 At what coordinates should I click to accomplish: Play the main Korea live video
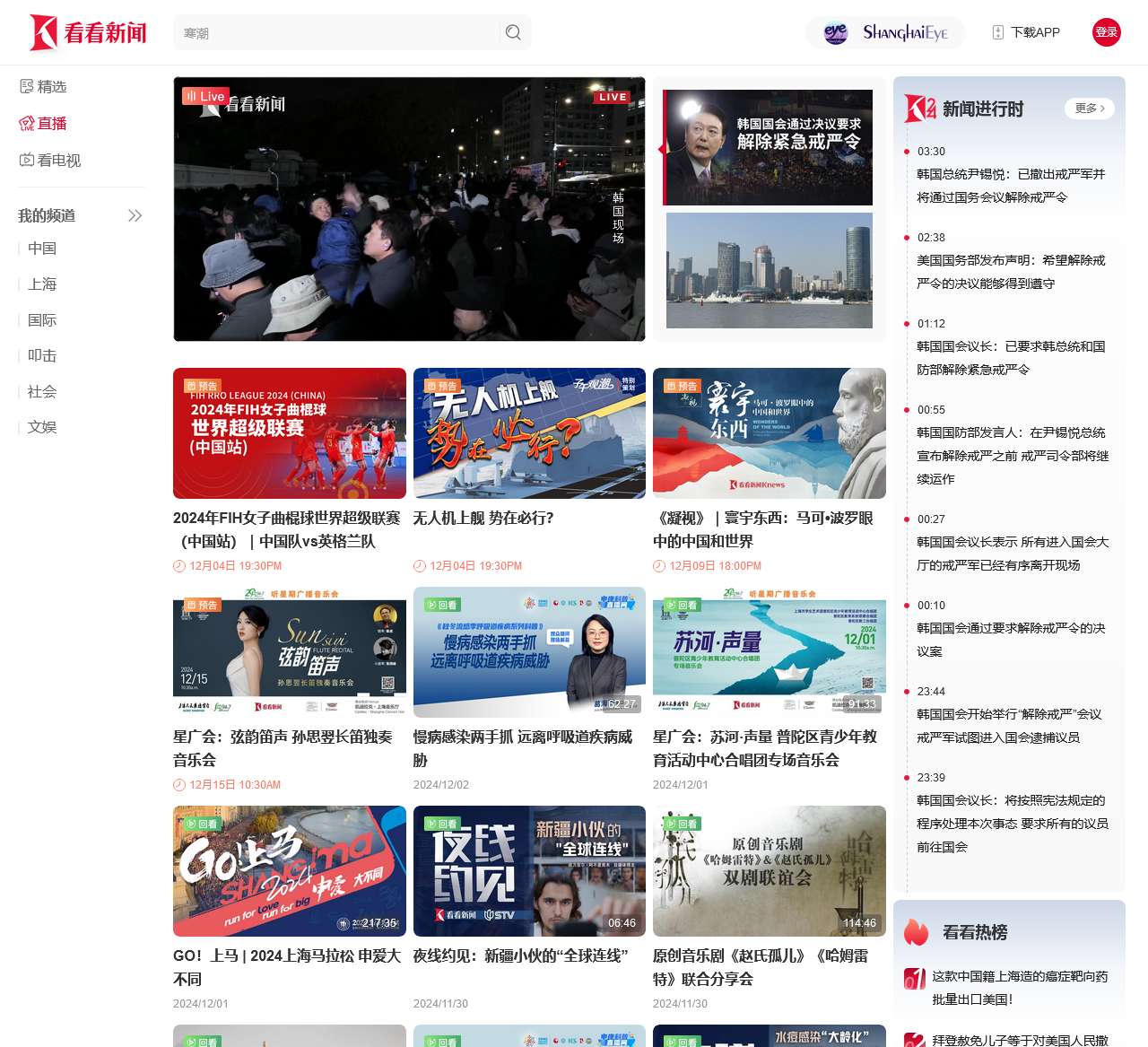coord(409,209)
